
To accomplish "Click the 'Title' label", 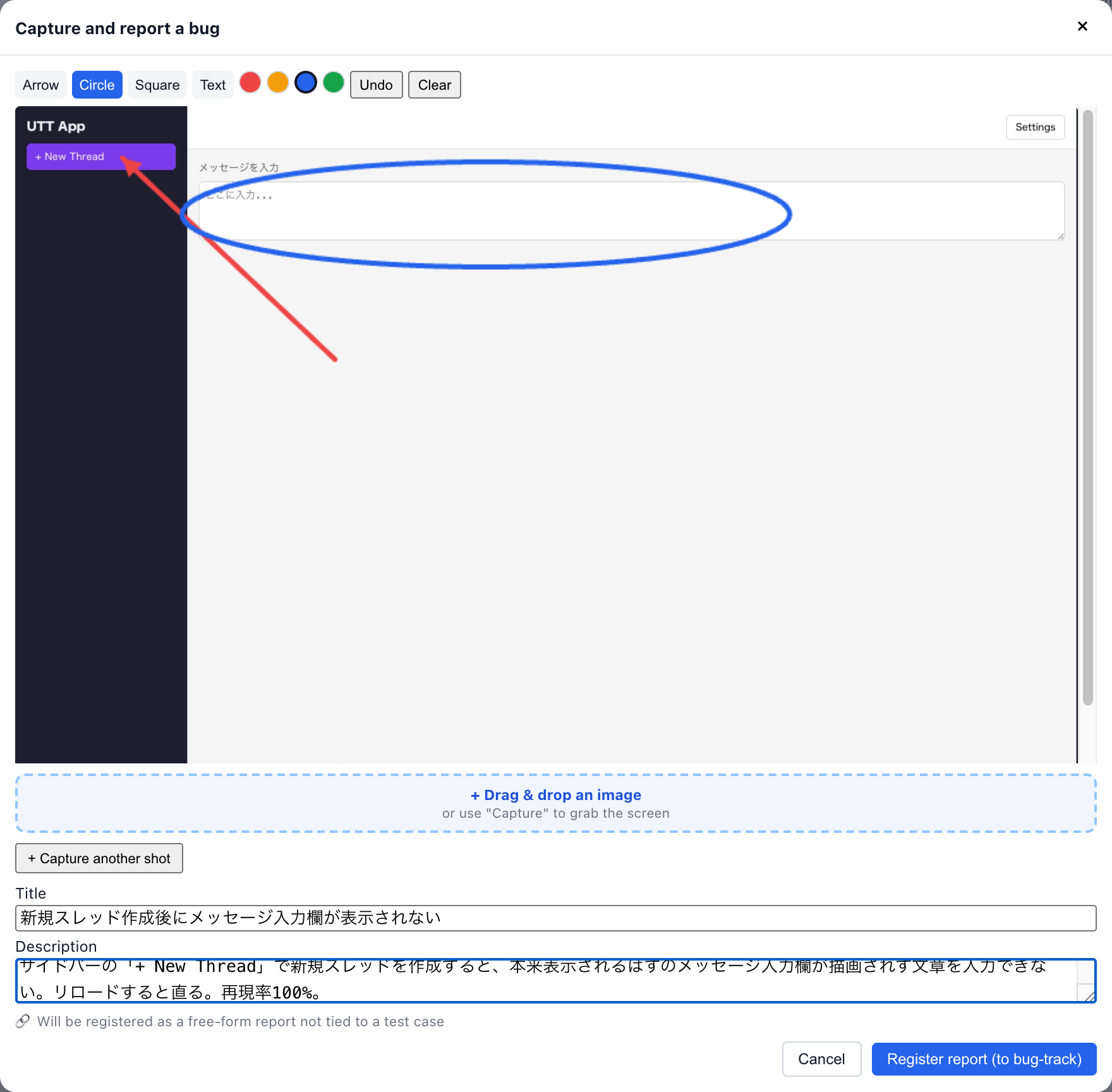I will (x=31, y=893).
